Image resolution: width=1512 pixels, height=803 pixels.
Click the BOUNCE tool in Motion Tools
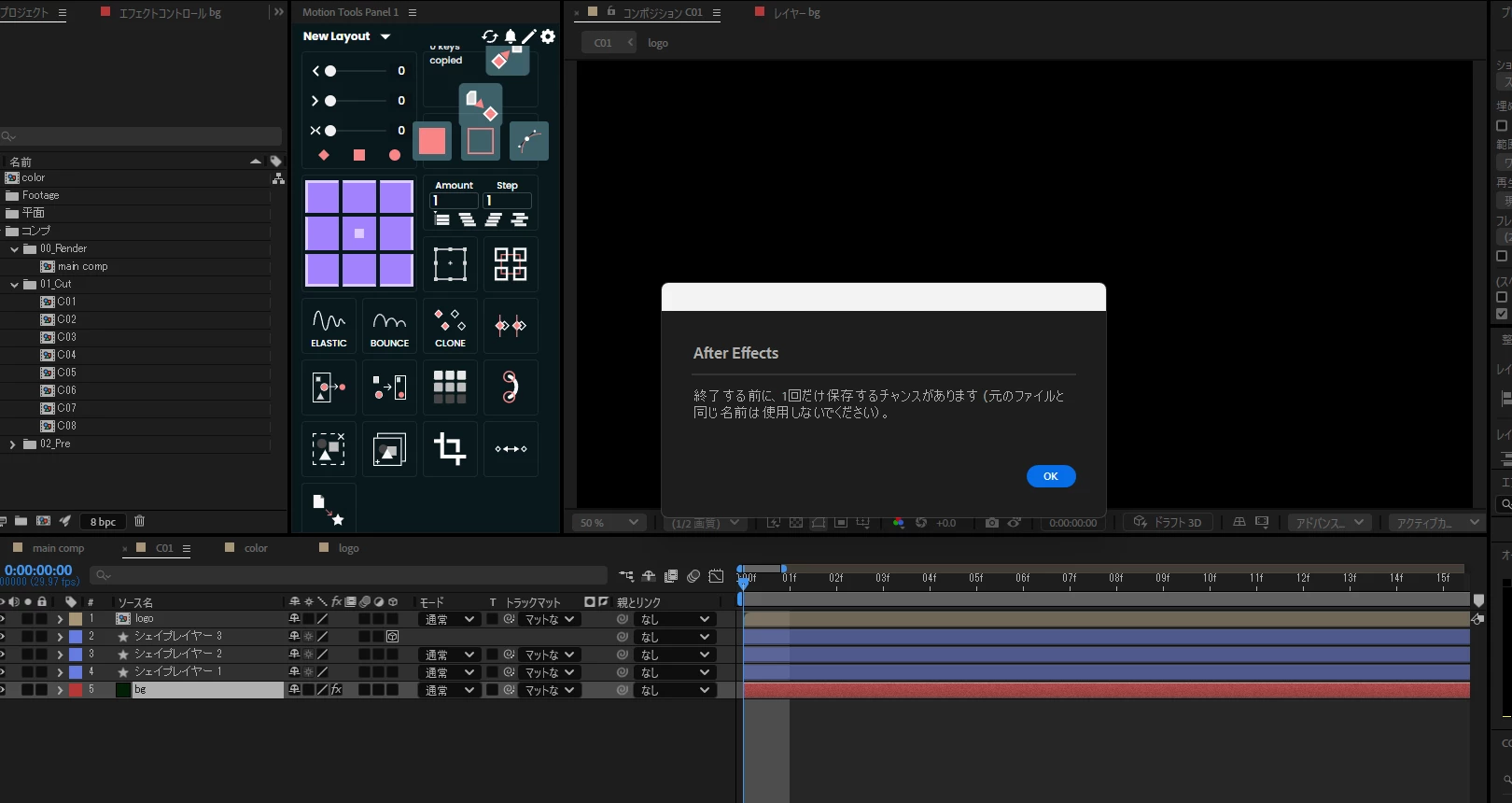[389, 326]
